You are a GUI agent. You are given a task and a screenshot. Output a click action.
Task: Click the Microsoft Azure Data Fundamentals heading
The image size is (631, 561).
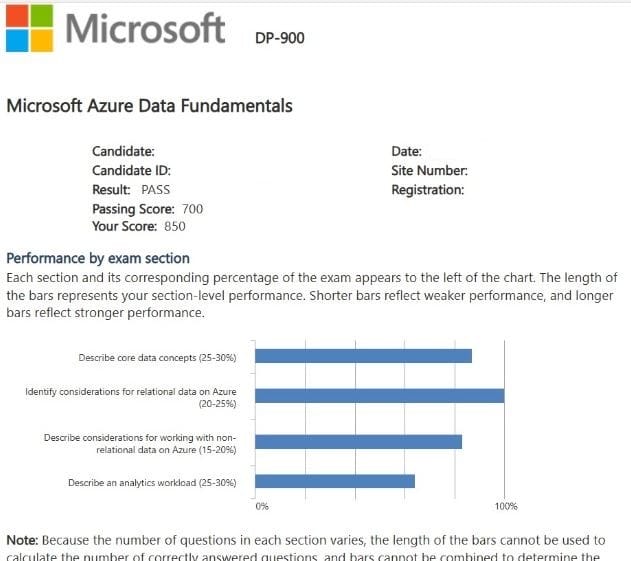pos(149,105)
